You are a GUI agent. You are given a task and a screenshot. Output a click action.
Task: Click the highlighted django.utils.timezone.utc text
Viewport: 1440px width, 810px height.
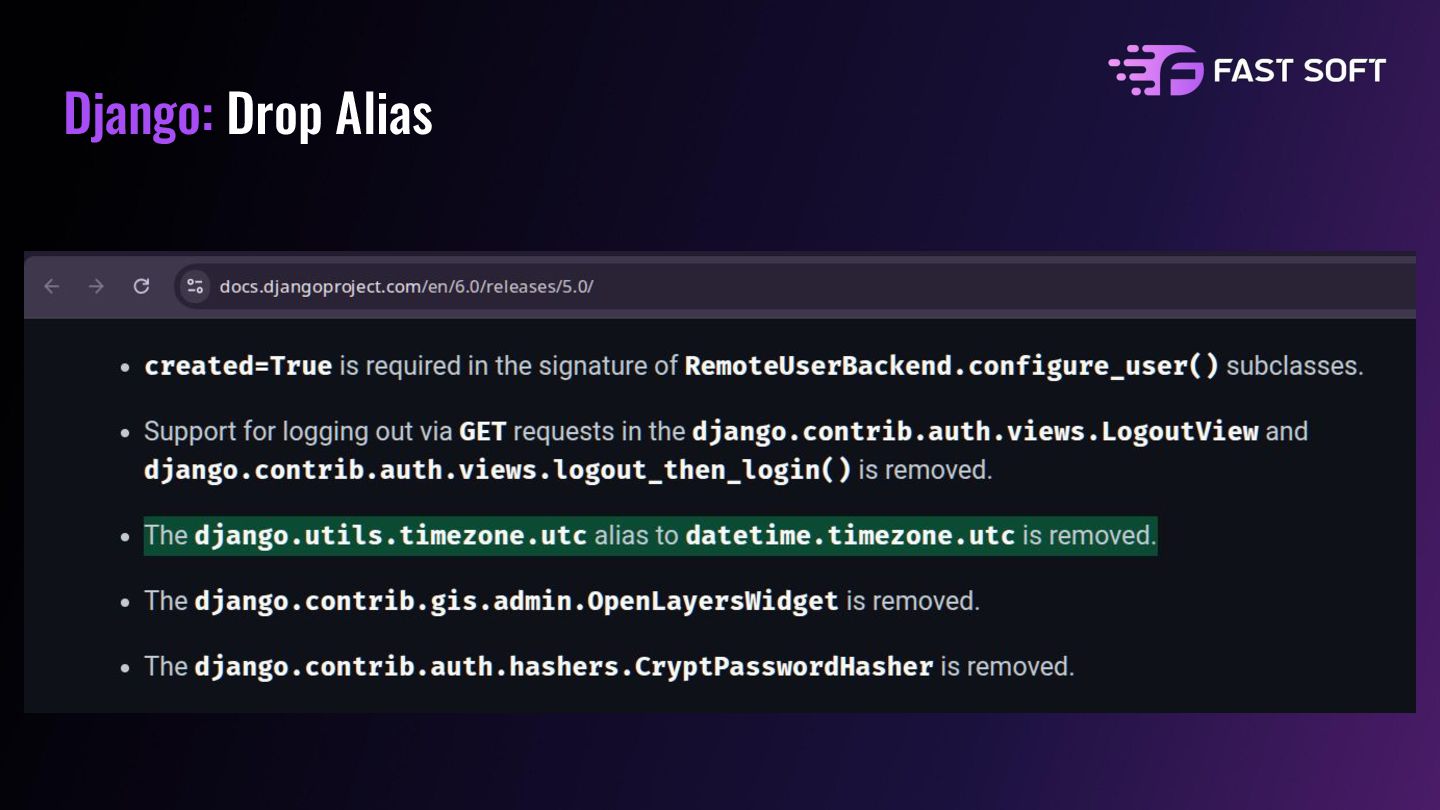pyautogui.click(x=390, y=536)
